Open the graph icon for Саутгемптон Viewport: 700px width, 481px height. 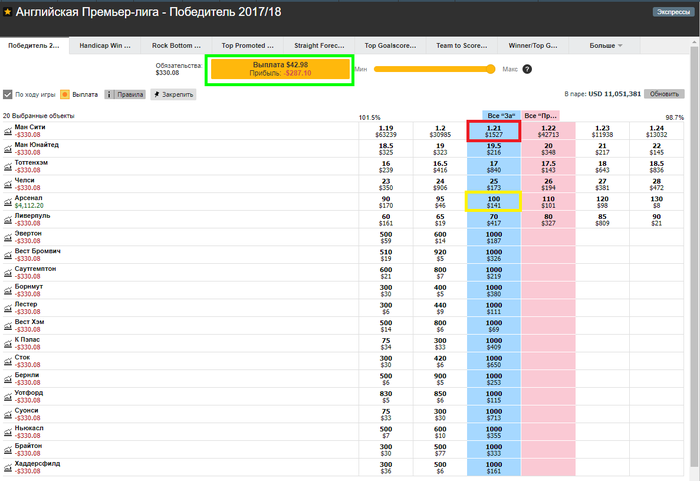point(8,272)
